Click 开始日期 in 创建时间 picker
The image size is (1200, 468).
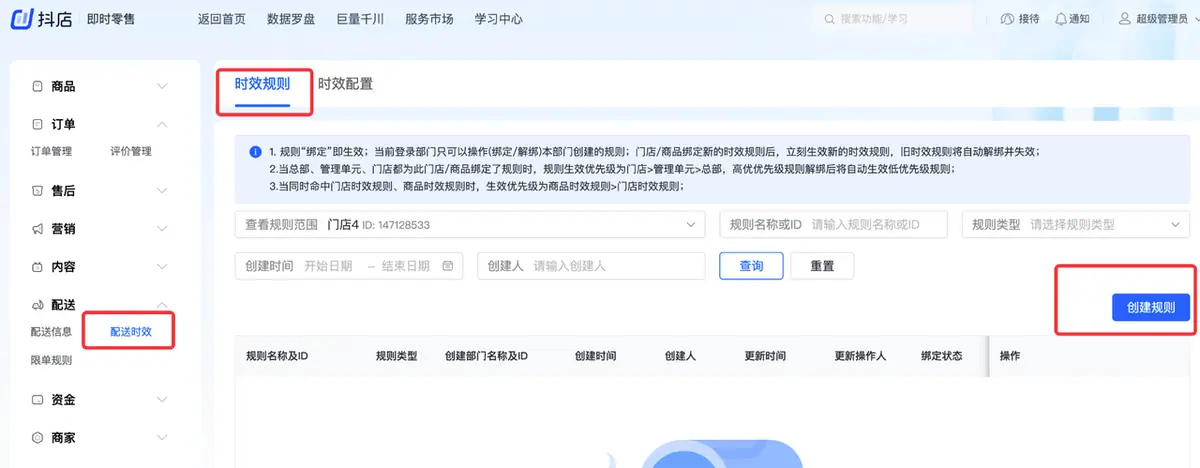[x=328, y=266]
